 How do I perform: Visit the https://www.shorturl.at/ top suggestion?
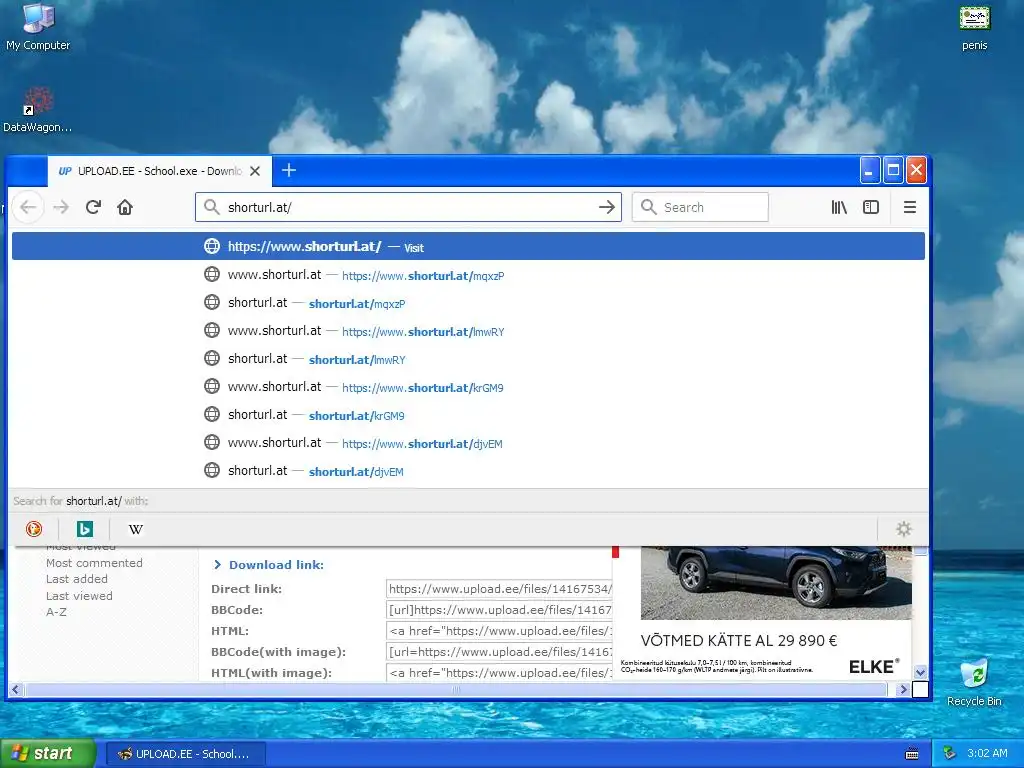(x=468, y=246)
